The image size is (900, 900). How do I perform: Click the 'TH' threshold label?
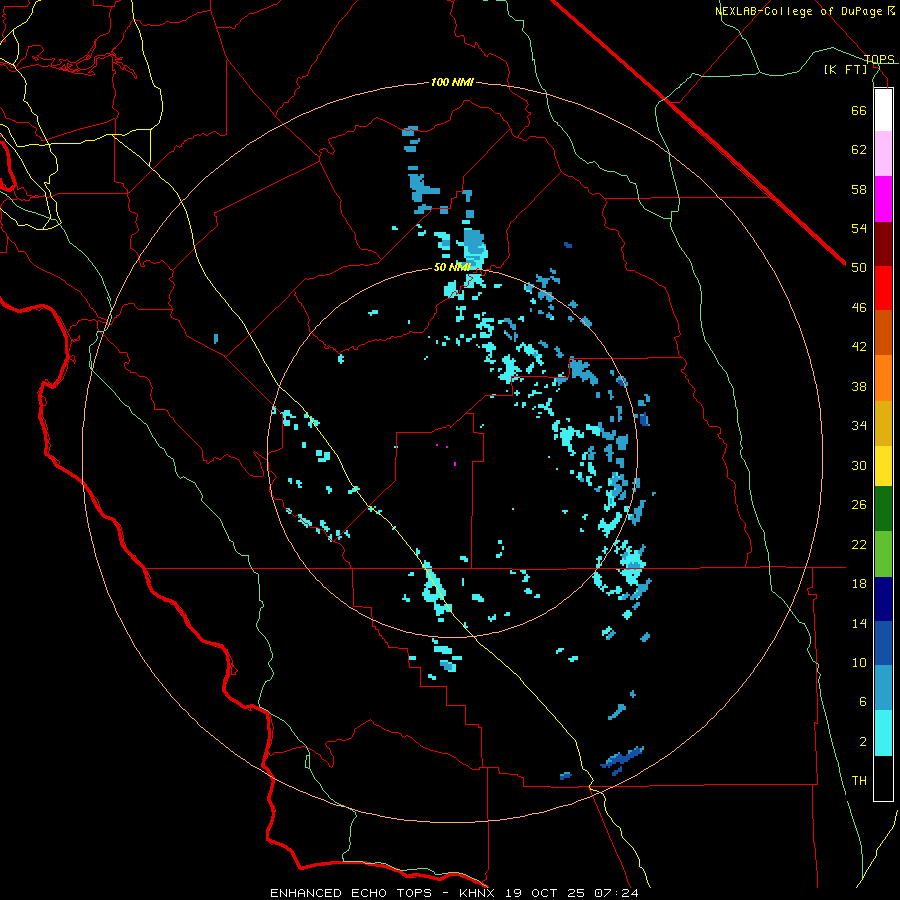[859, 781]
